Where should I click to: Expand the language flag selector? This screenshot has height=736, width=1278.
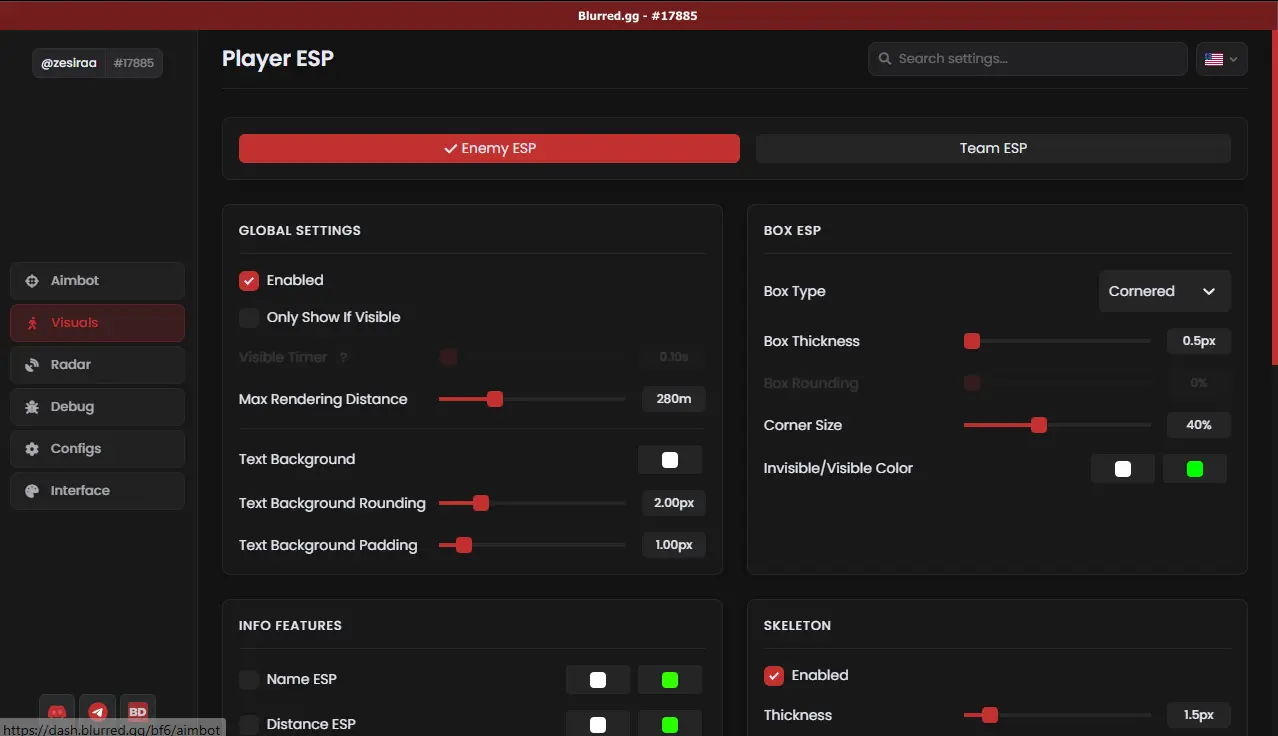1221,59
